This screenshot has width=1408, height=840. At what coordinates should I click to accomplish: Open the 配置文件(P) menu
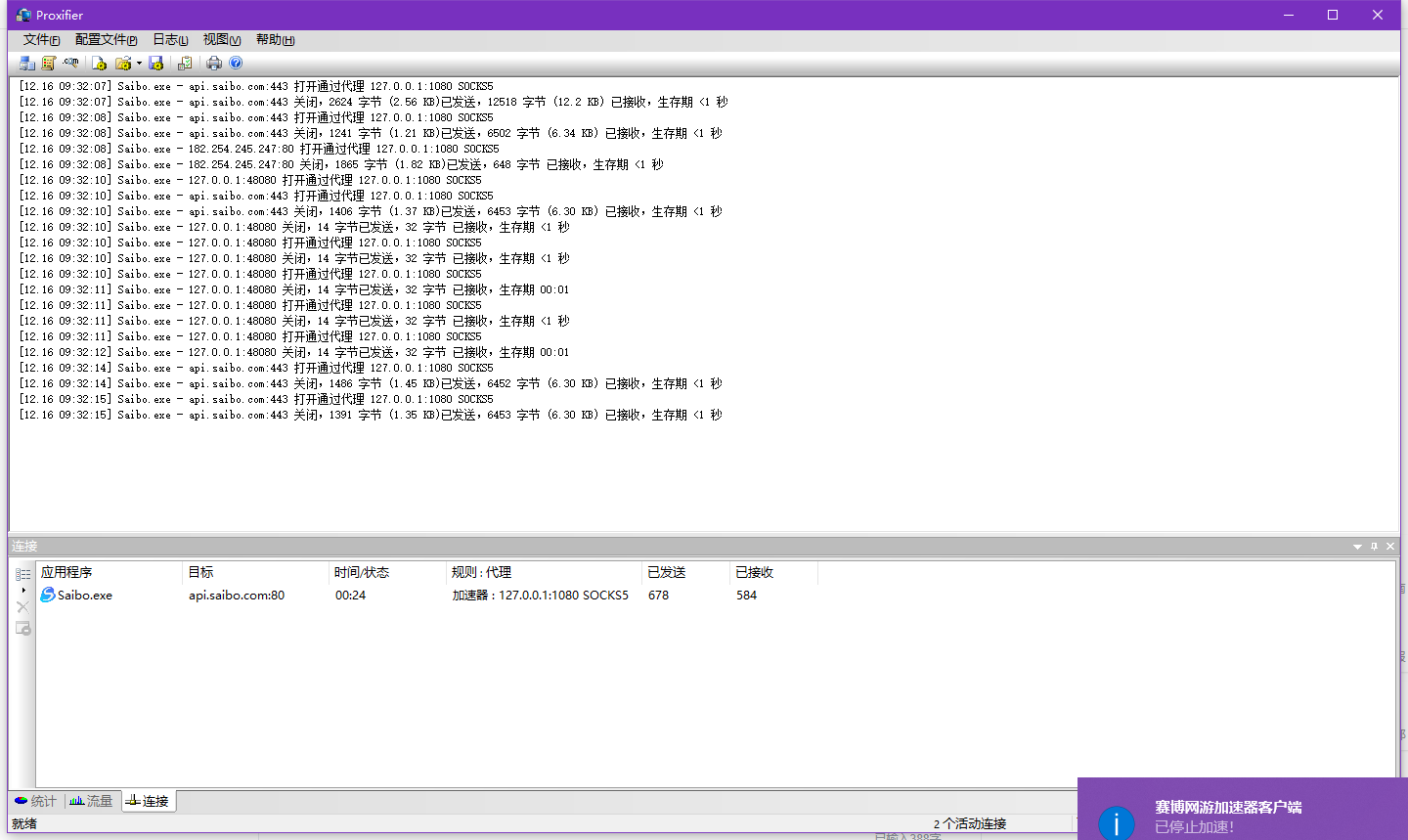106,39
